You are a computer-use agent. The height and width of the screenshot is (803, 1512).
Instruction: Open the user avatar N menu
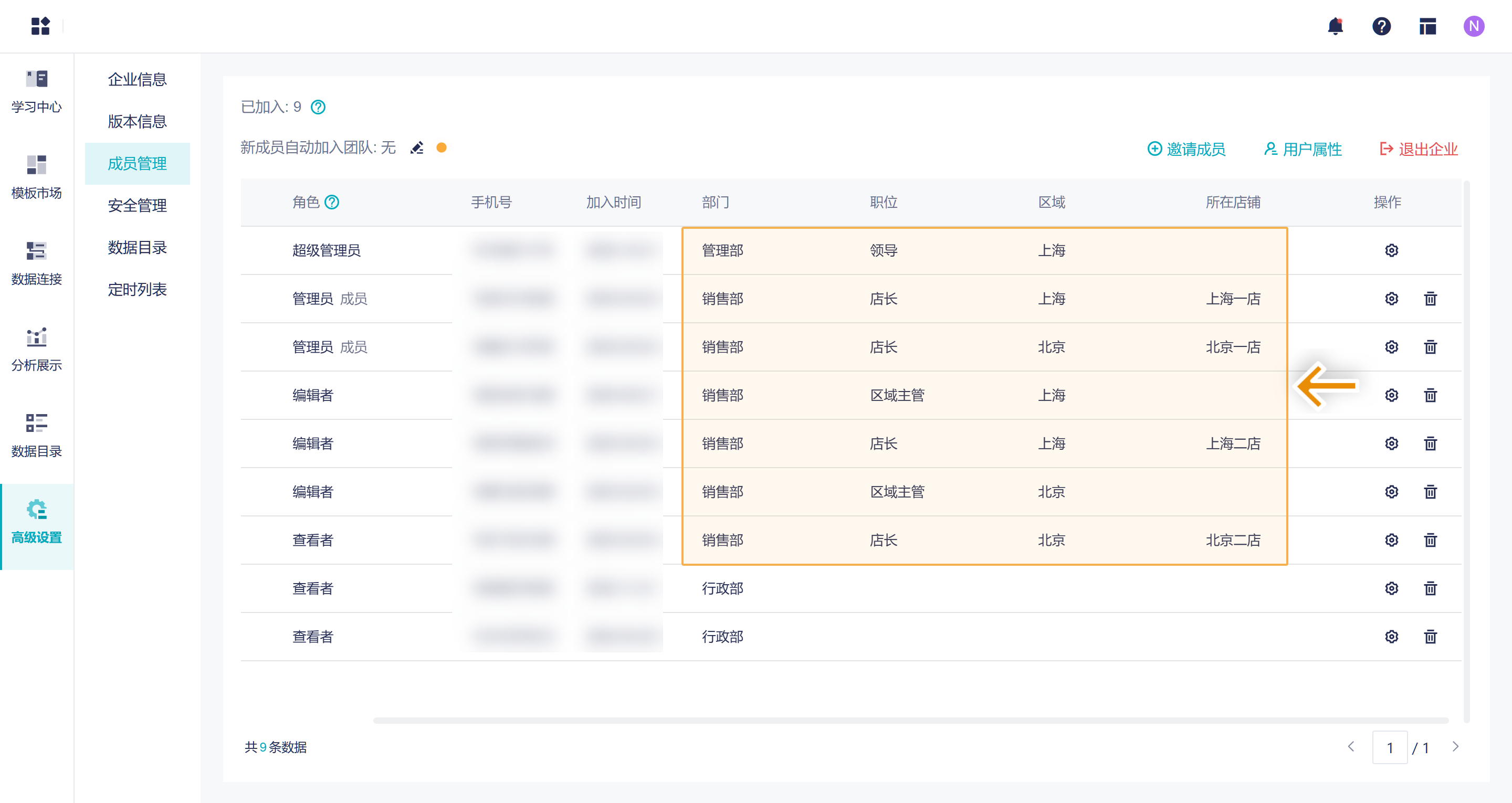1473,26
